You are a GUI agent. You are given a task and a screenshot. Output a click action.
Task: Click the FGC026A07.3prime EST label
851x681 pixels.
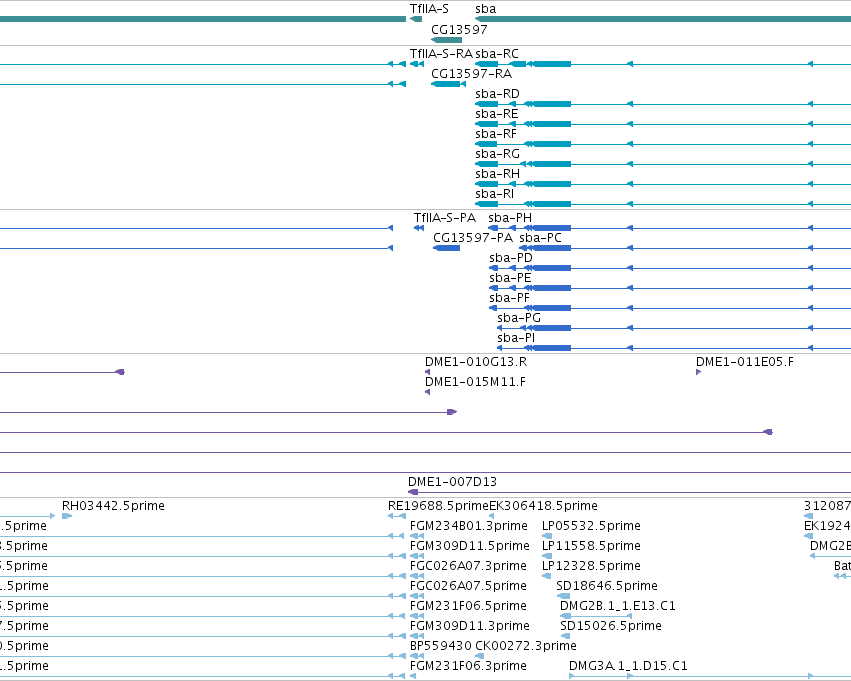[x=468, y=566]
